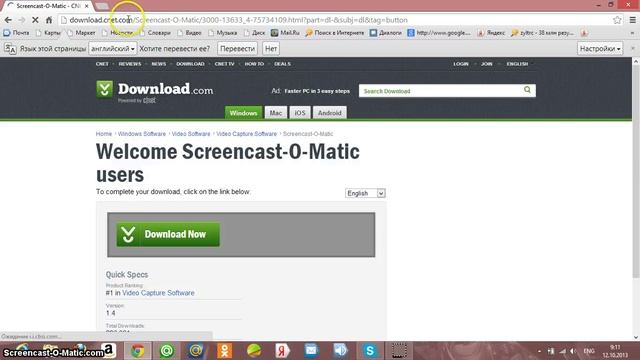Open the HOW TO menu item
The image size is (640, 360).
click(x=254, y=64)
